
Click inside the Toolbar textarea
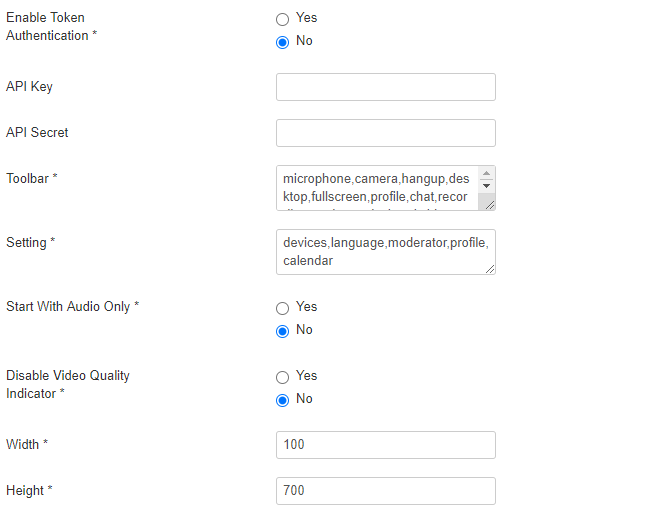pos(376,188)
